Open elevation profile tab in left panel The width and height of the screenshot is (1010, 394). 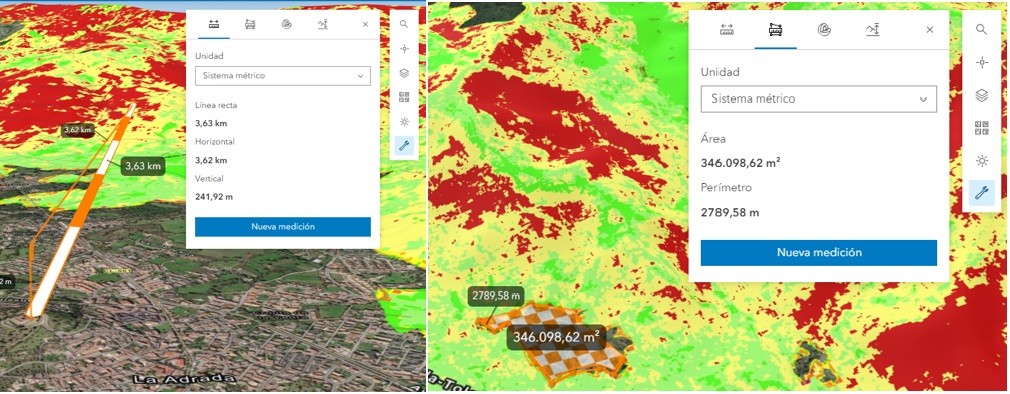323,24
